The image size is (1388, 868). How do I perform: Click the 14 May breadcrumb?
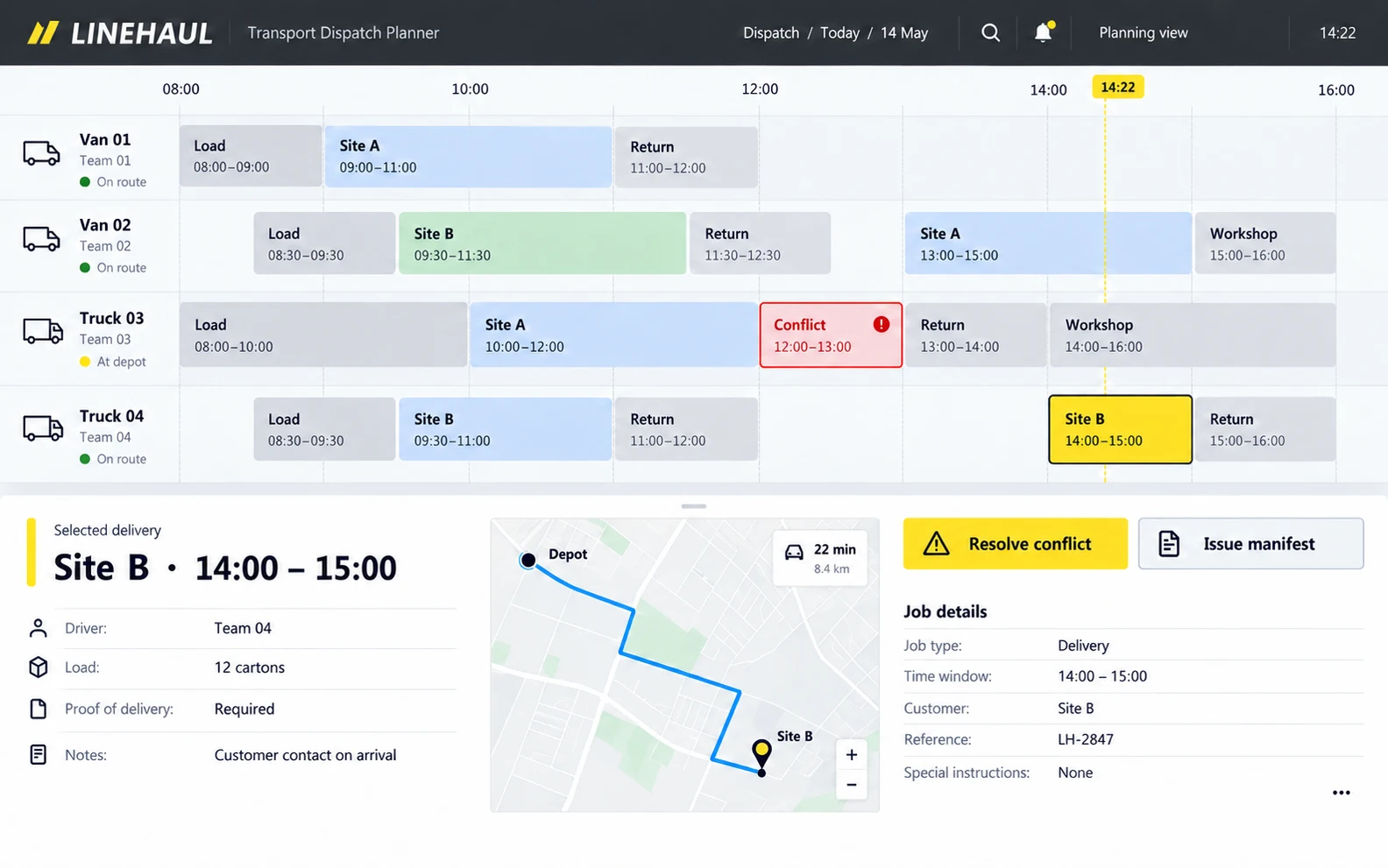pyautogui.click(x=904, y=32)
